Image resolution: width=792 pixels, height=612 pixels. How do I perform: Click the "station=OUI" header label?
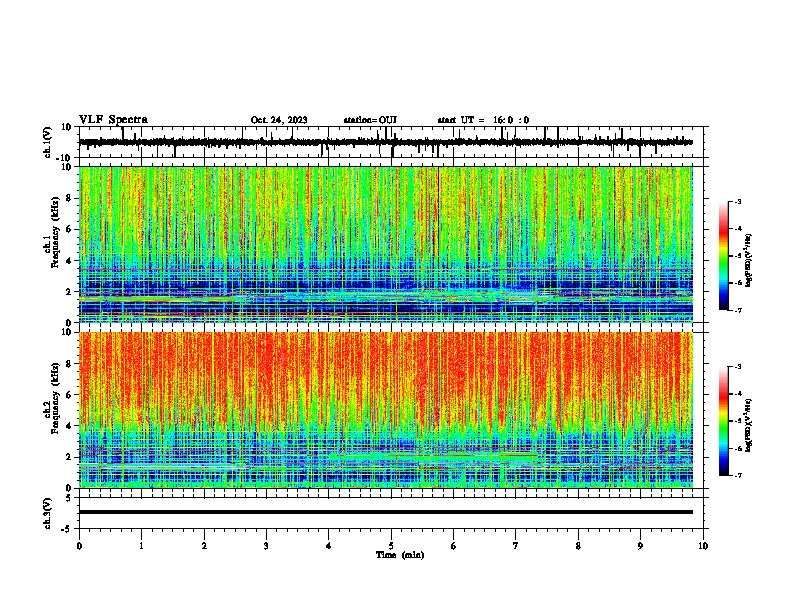[370, 120]
